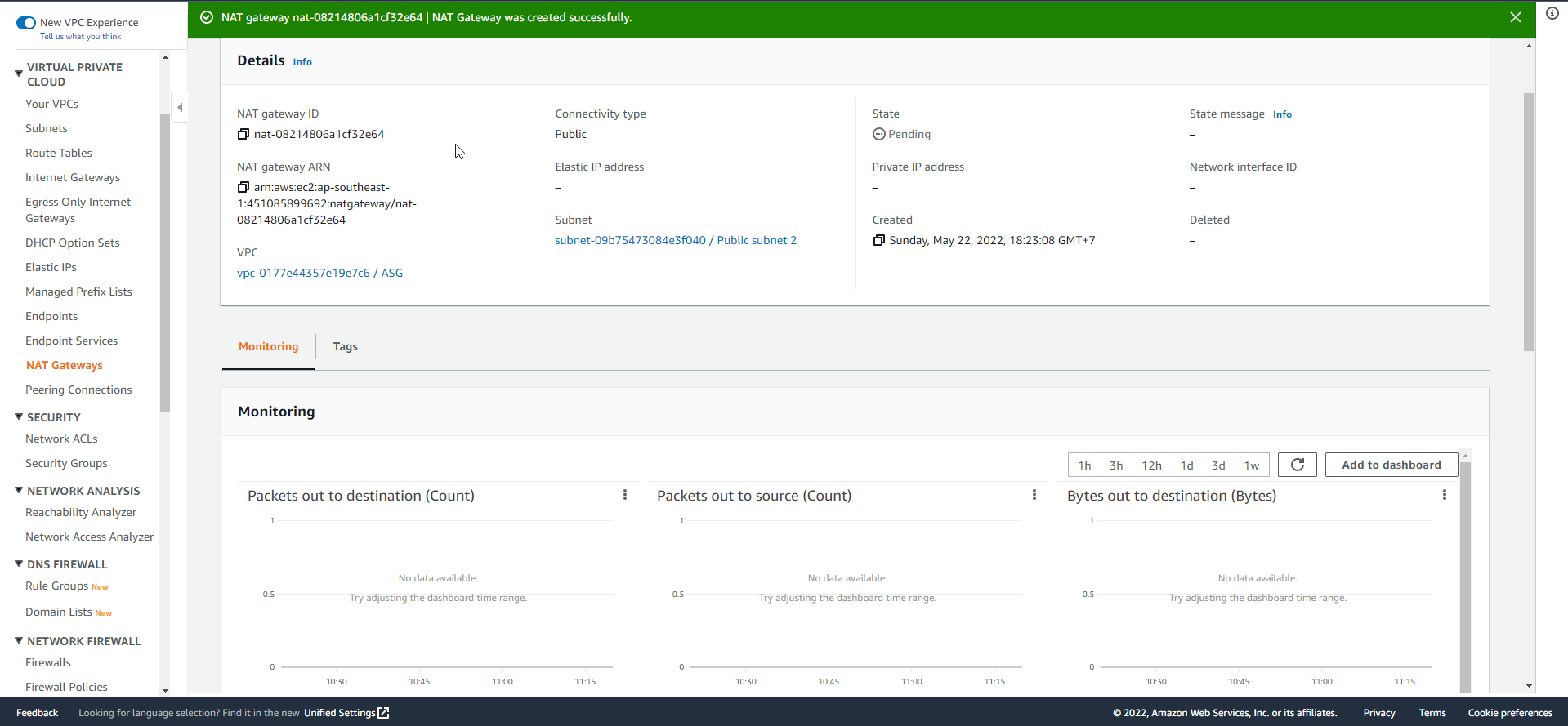
Task: Click the Pending state status icon
Action: pos(878,134)
